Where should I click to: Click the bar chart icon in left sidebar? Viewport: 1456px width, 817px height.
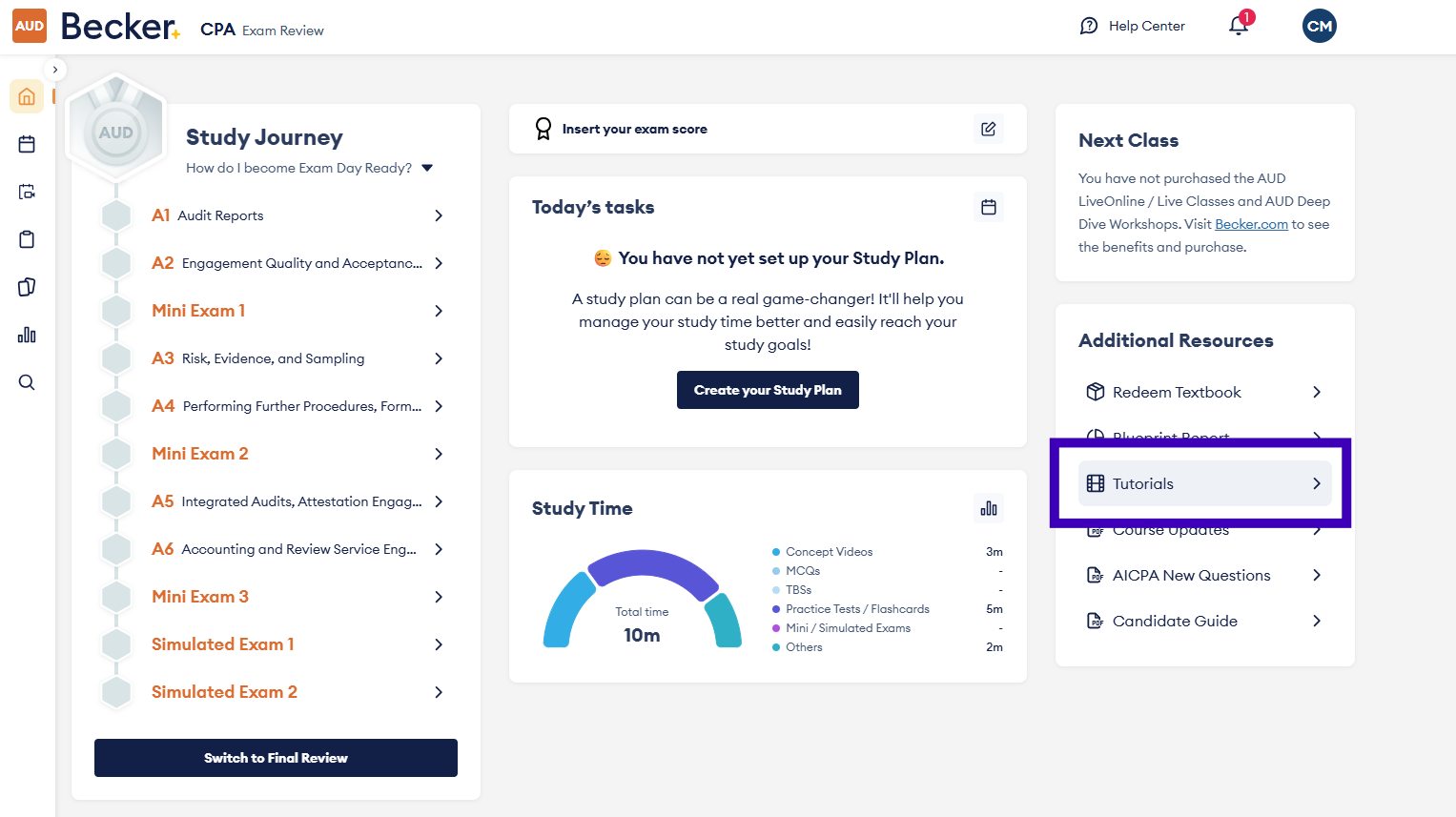(27, 335)
